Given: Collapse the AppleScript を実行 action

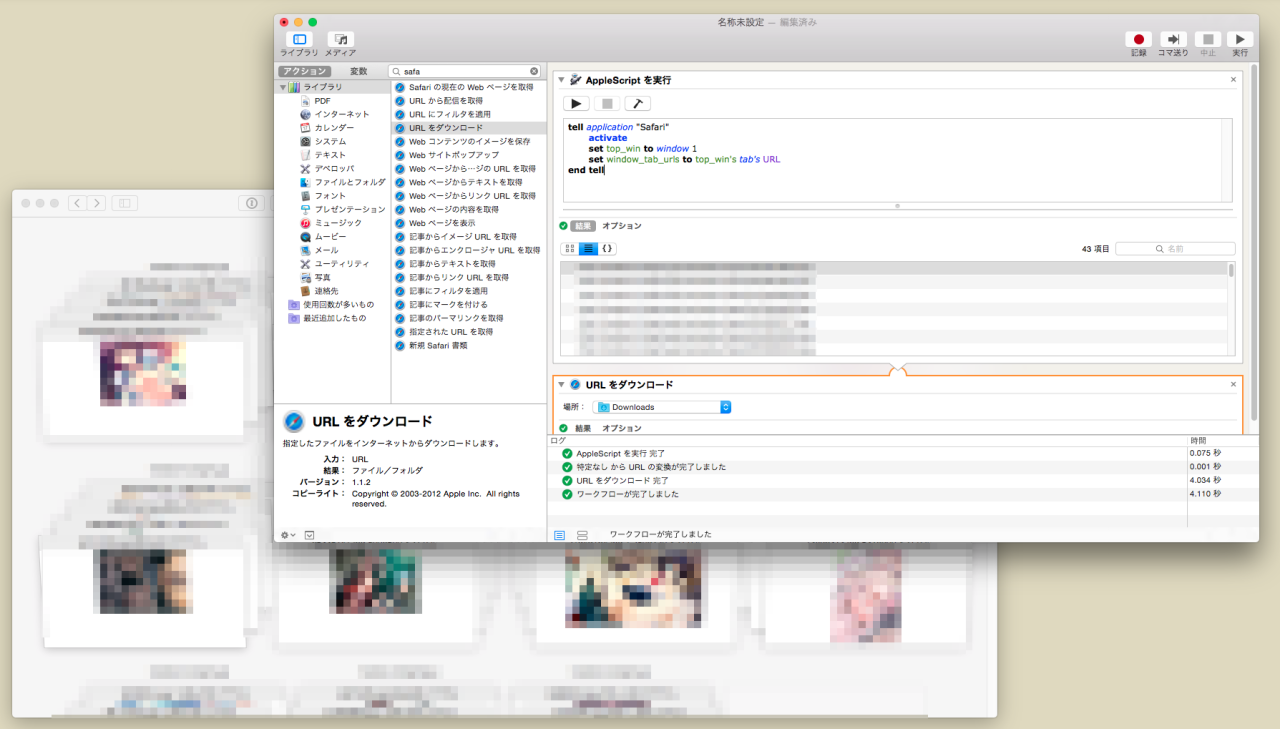Looking at the screenshot, I should [562, 79].
